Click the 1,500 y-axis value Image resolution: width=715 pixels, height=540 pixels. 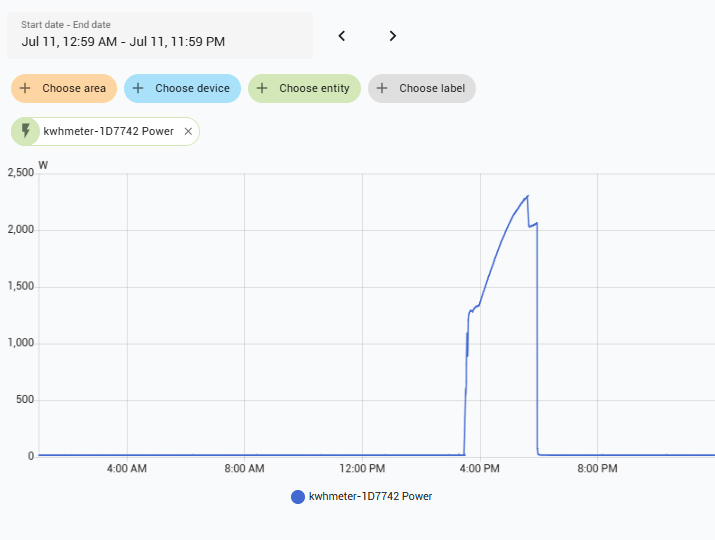pos(21,286)
